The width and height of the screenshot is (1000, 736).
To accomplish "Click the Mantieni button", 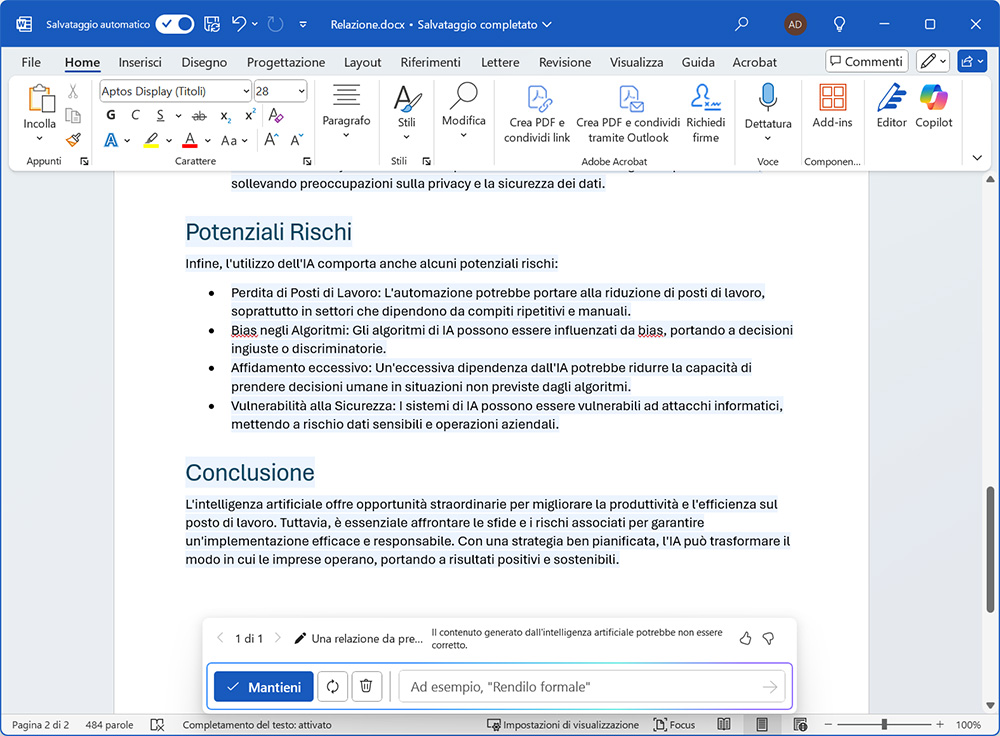I will click(264, 687).
